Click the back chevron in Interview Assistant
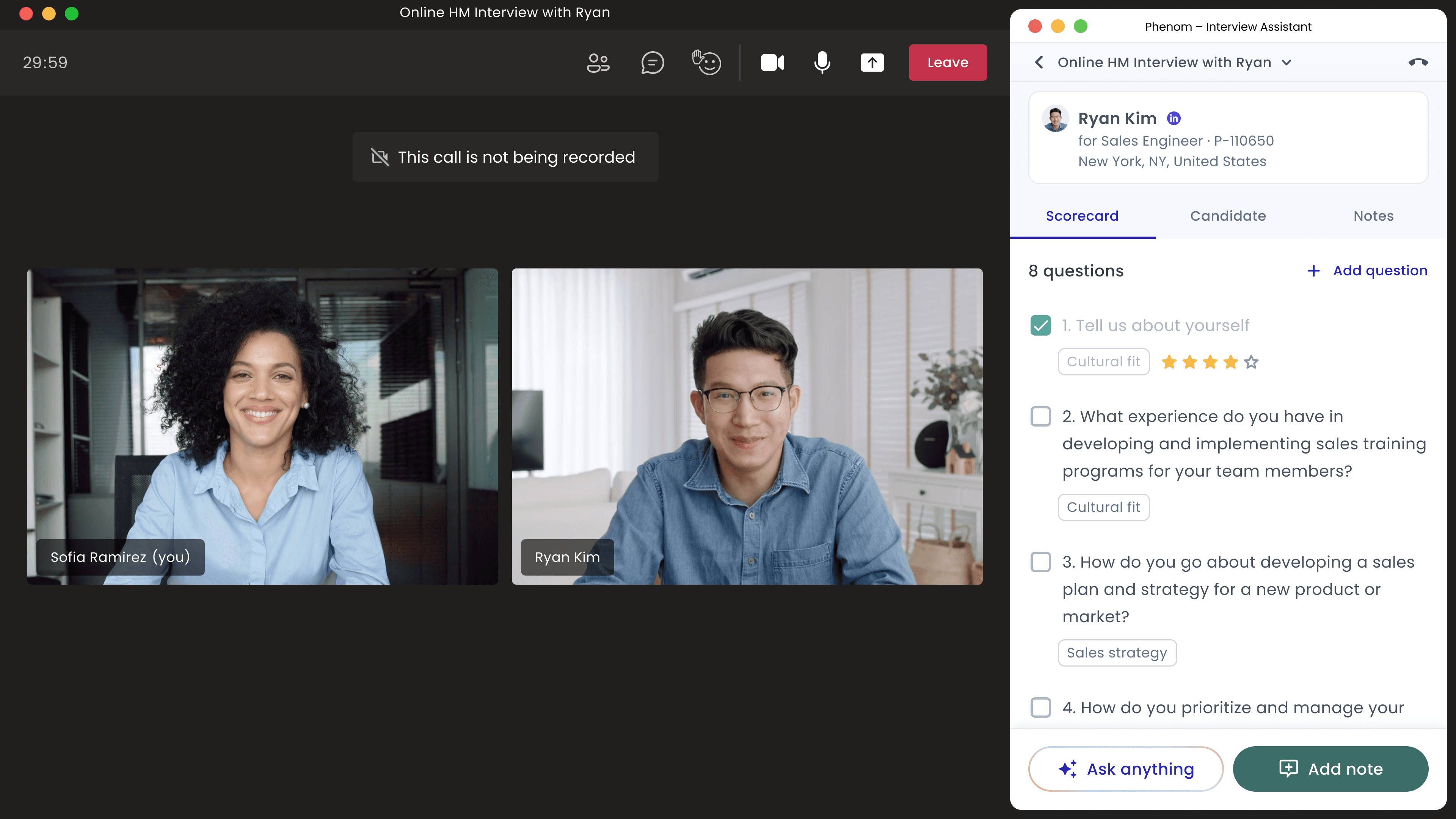Image resolution: width=1456 pixels, height=819 pixels. click(1039, 62)
